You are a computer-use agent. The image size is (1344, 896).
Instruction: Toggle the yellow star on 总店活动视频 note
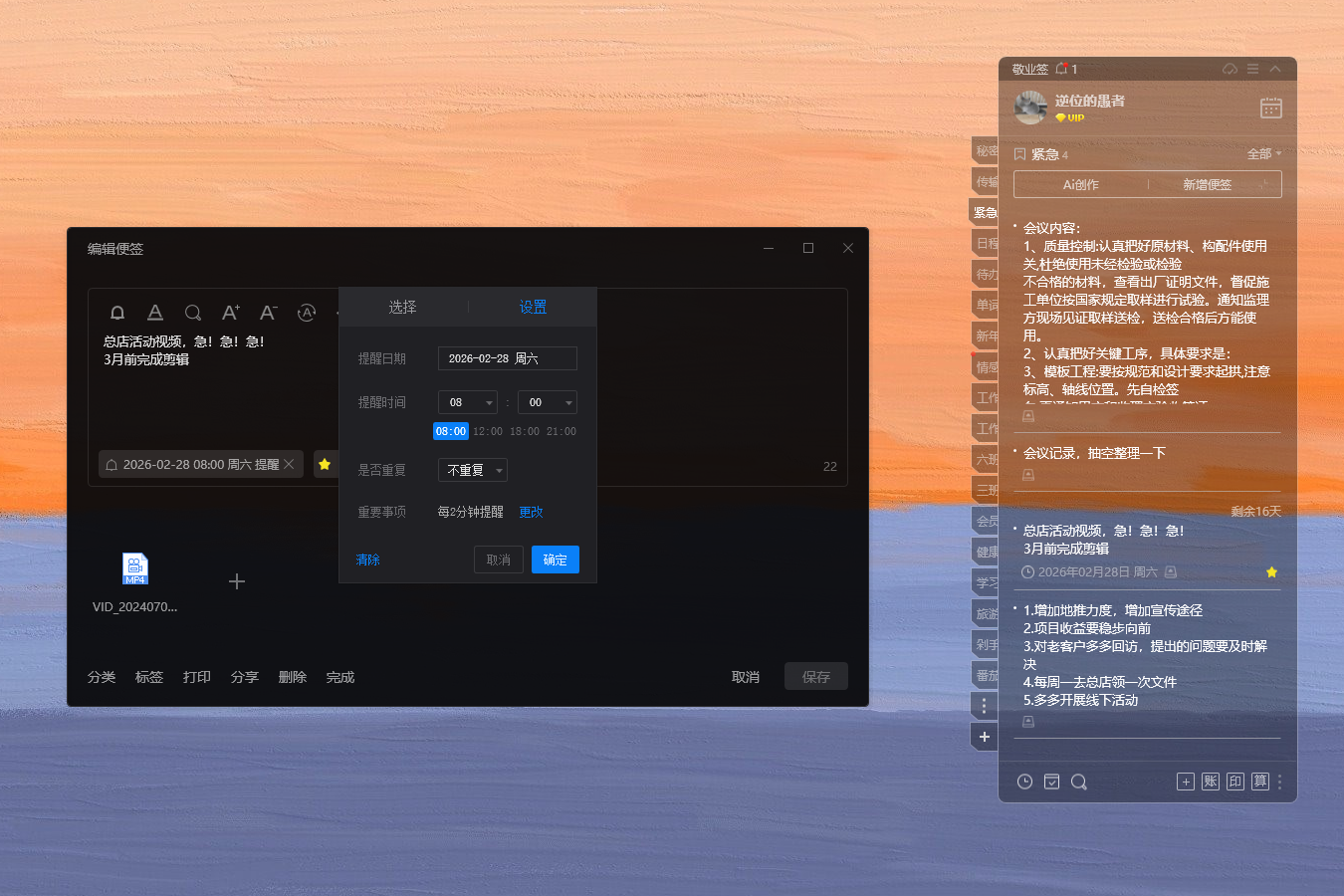1271,572
